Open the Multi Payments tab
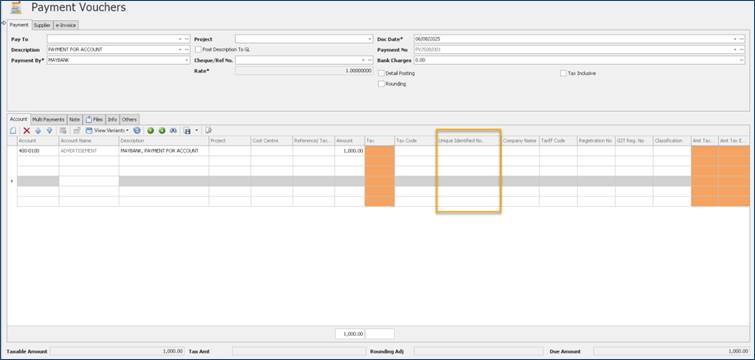Image resolution: width=755 pixels, height=360 pixels. (48, 119)
